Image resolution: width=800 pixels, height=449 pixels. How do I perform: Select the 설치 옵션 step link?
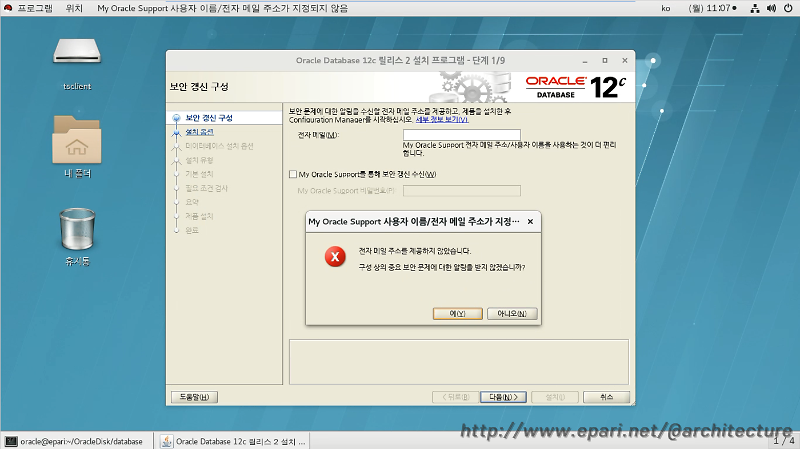[x=199, y=132]
